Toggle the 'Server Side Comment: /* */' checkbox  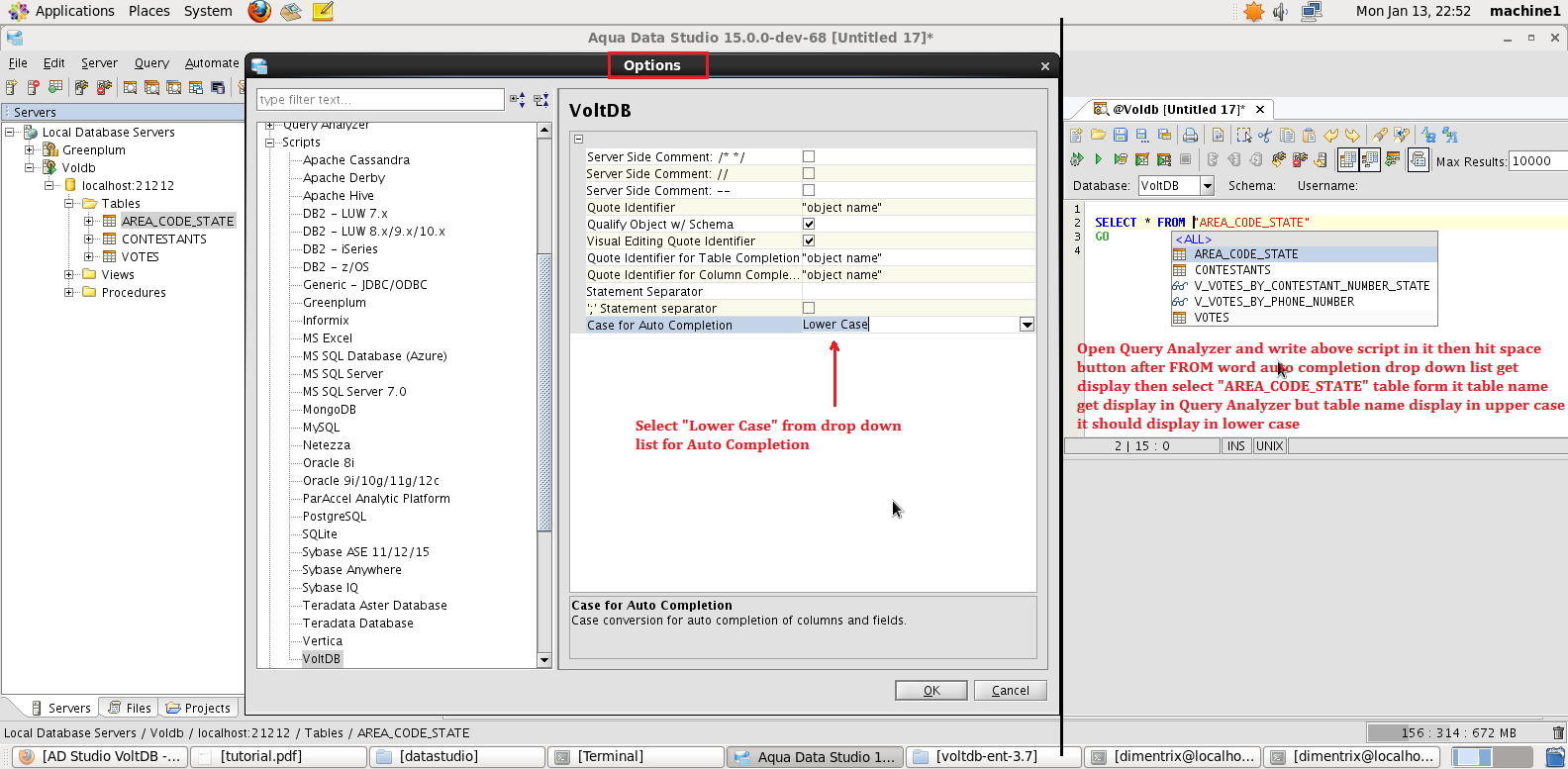[x=809, y=156]
